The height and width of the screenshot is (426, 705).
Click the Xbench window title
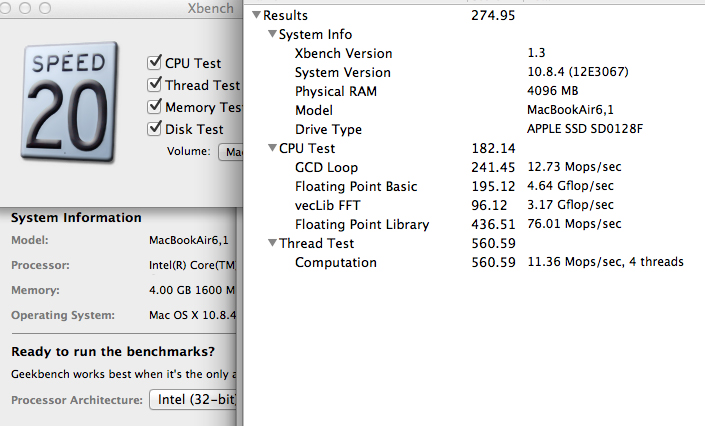point(210,8)
